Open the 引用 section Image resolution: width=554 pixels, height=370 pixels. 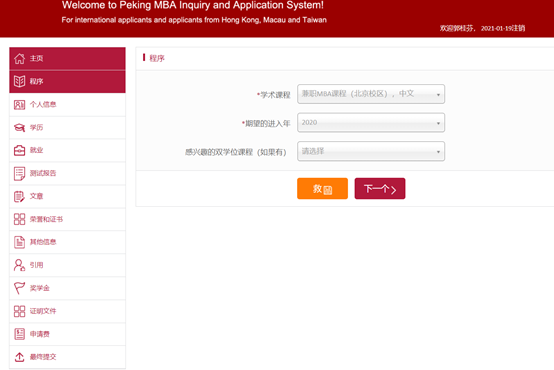[x=67, y=265]
